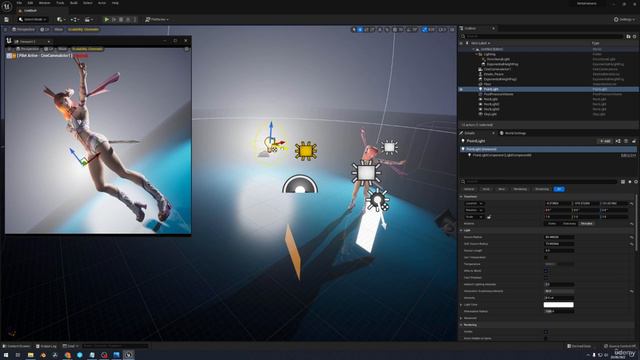Open Outliner settings gear
This screenshot has height=360, width=640.
point(634,36)
